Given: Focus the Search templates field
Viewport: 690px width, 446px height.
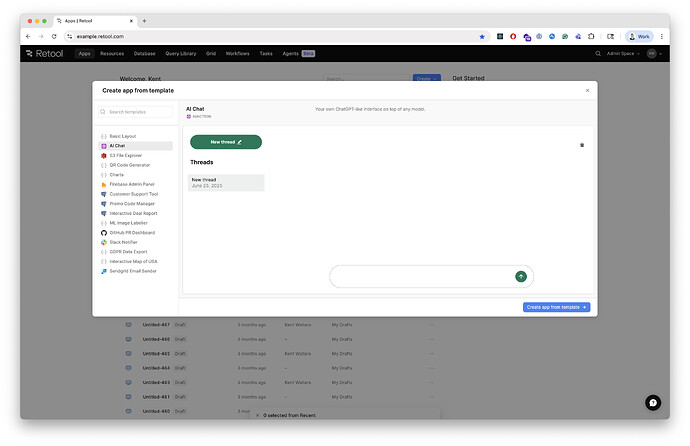Looking at the screenshot, I should [x=136, y=112].
